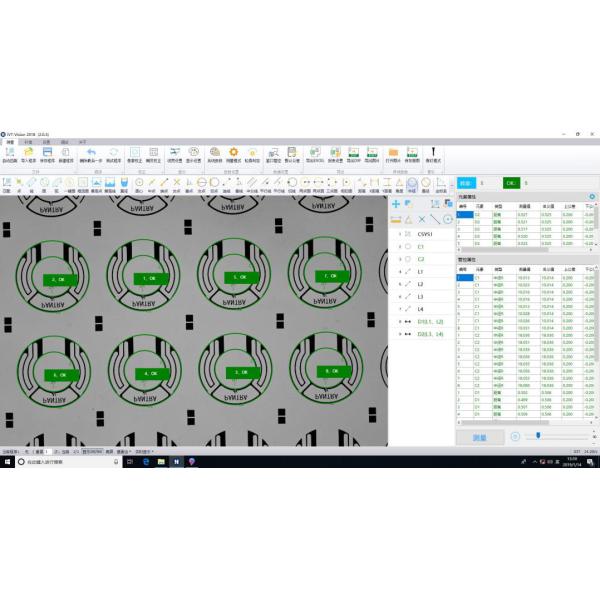This screenshot has height=600, width=600.
Task: Open the measurement settings gear icon
Action: coord(233,152)
